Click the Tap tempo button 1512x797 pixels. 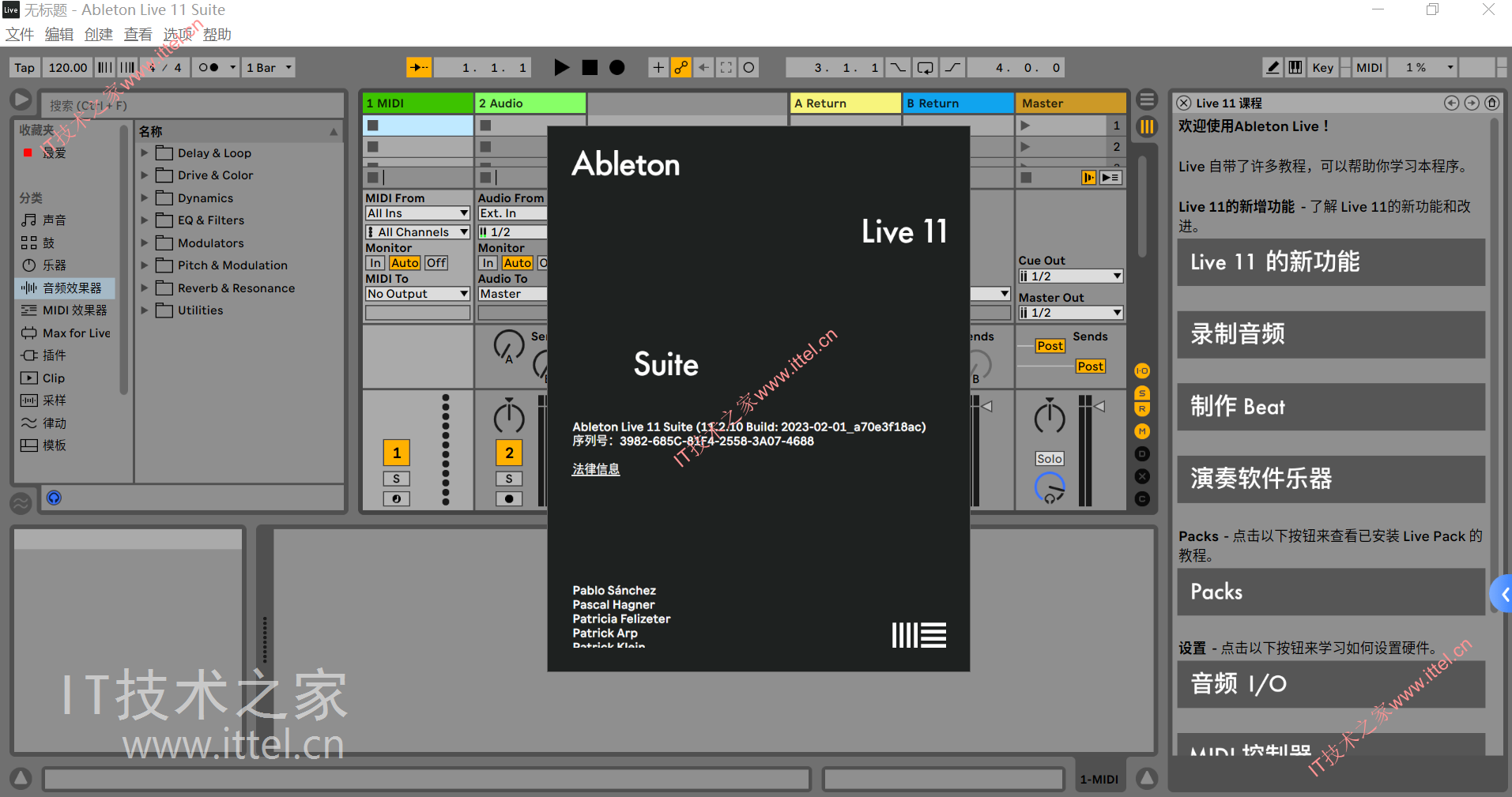tap(25, 68)
